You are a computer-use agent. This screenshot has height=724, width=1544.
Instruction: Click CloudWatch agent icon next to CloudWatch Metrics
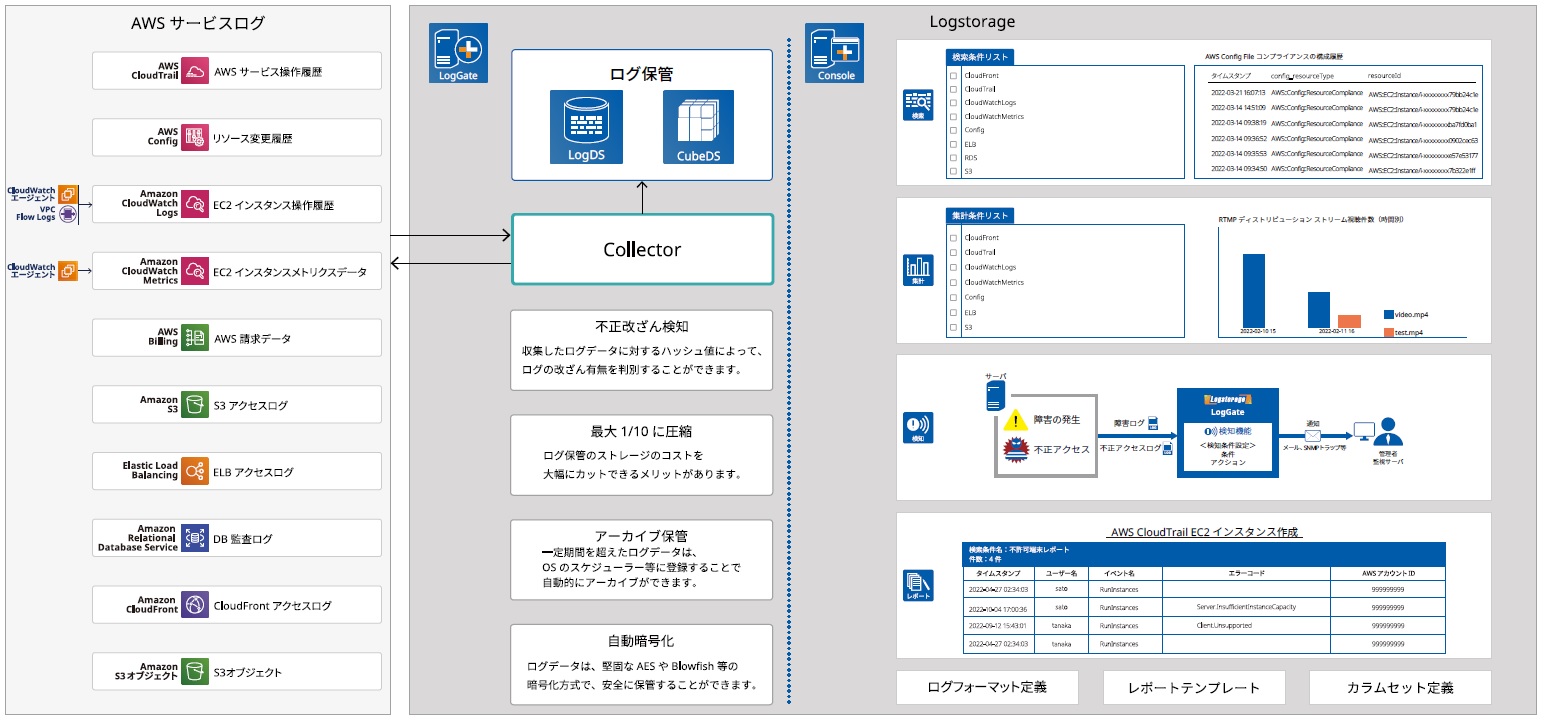pyautogui.click(x=68, y=270)
